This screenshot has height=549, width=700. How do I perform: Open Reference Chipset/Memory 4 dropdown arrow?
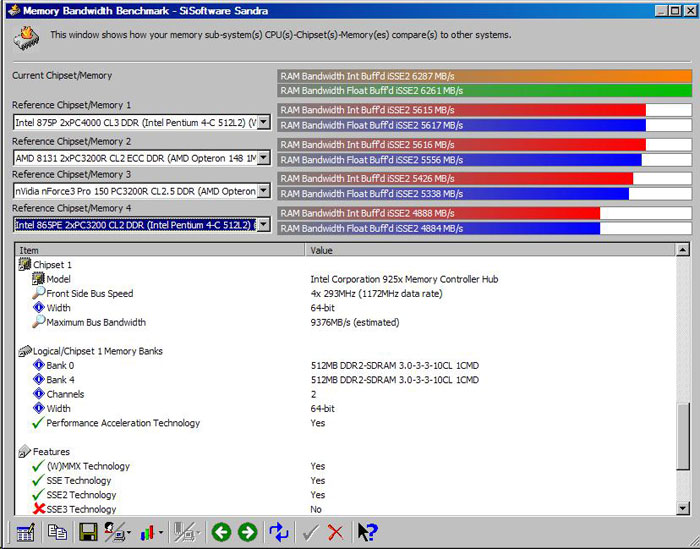[x=264, y=225]
